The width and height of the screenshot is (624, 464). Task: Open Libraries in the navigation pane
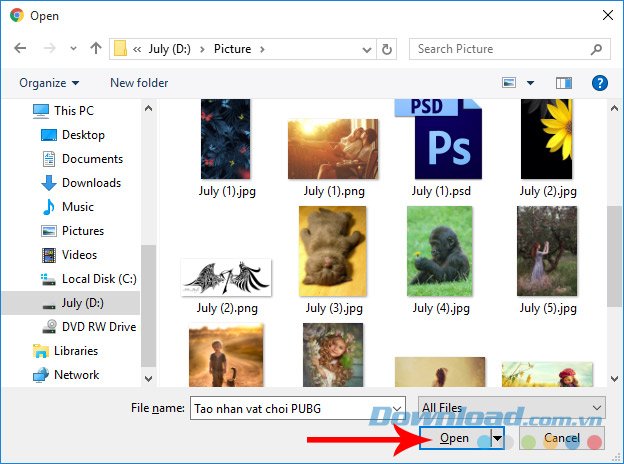tap(76, 351)
